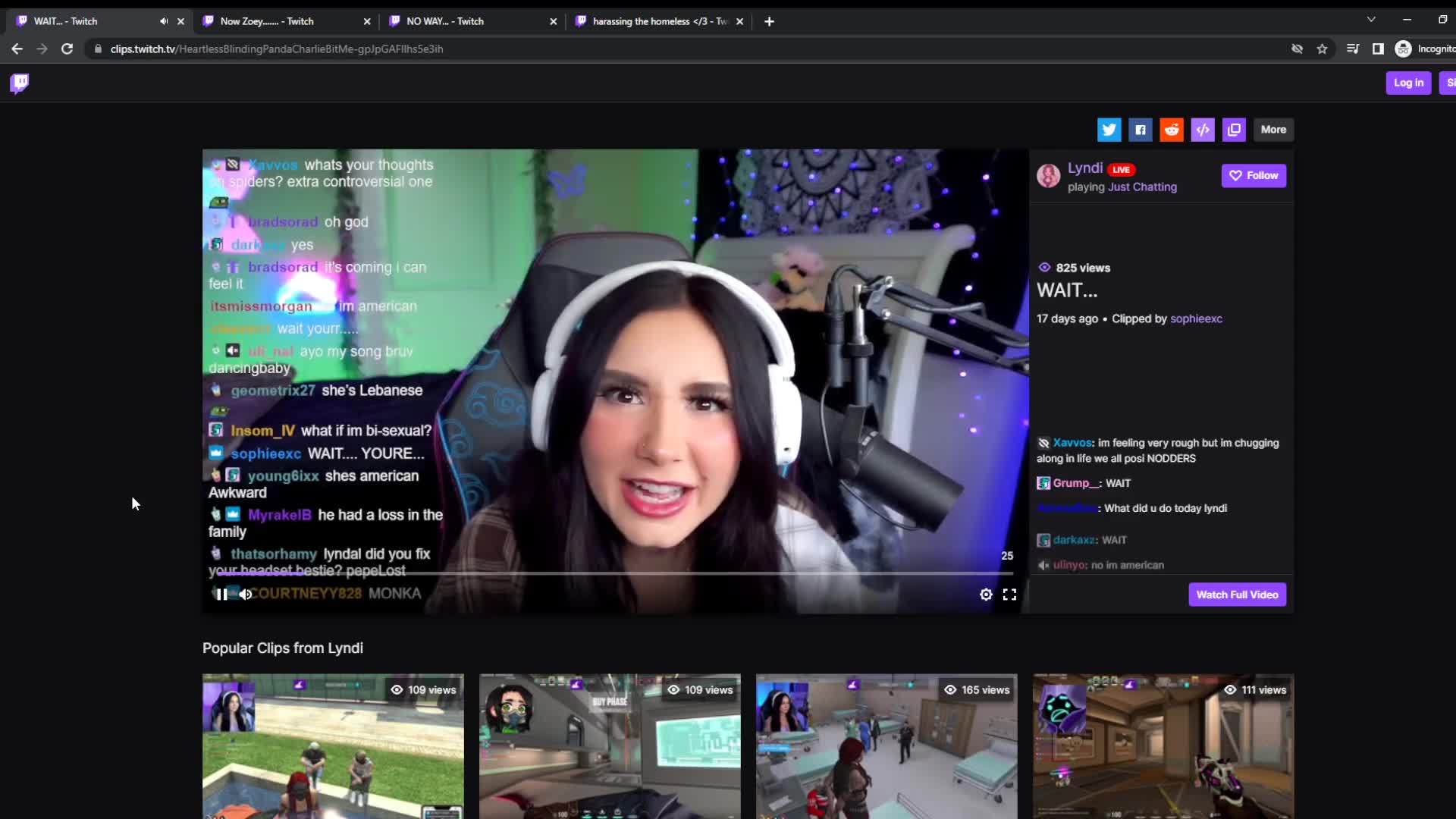Image resolution: width=1456 pixels, height=819 pixels.
Task: Share clip on Facebook
Action: (x=1140, y=130)
